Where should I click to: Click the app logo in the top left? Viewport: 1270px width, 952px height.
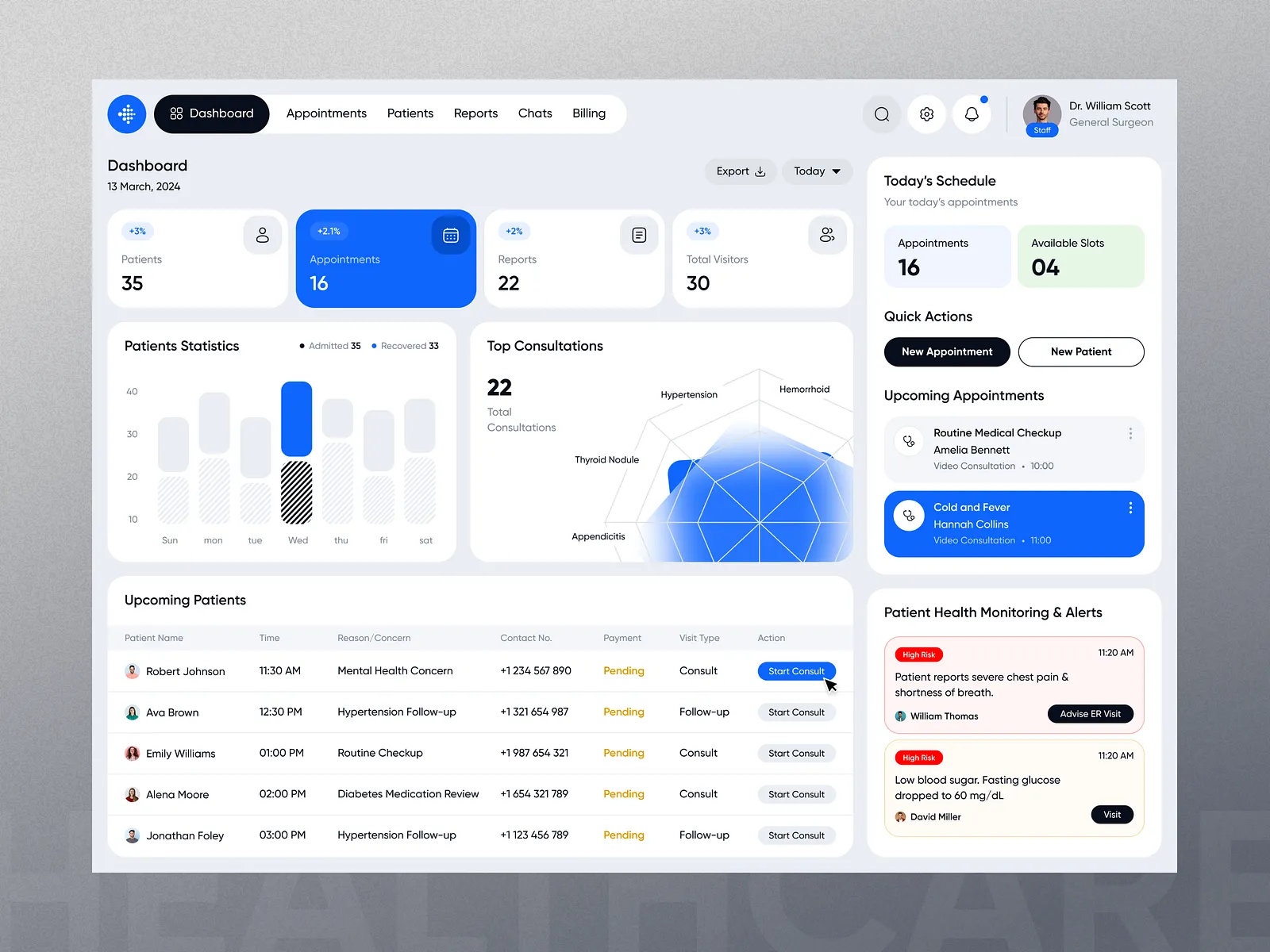point(126,114)
